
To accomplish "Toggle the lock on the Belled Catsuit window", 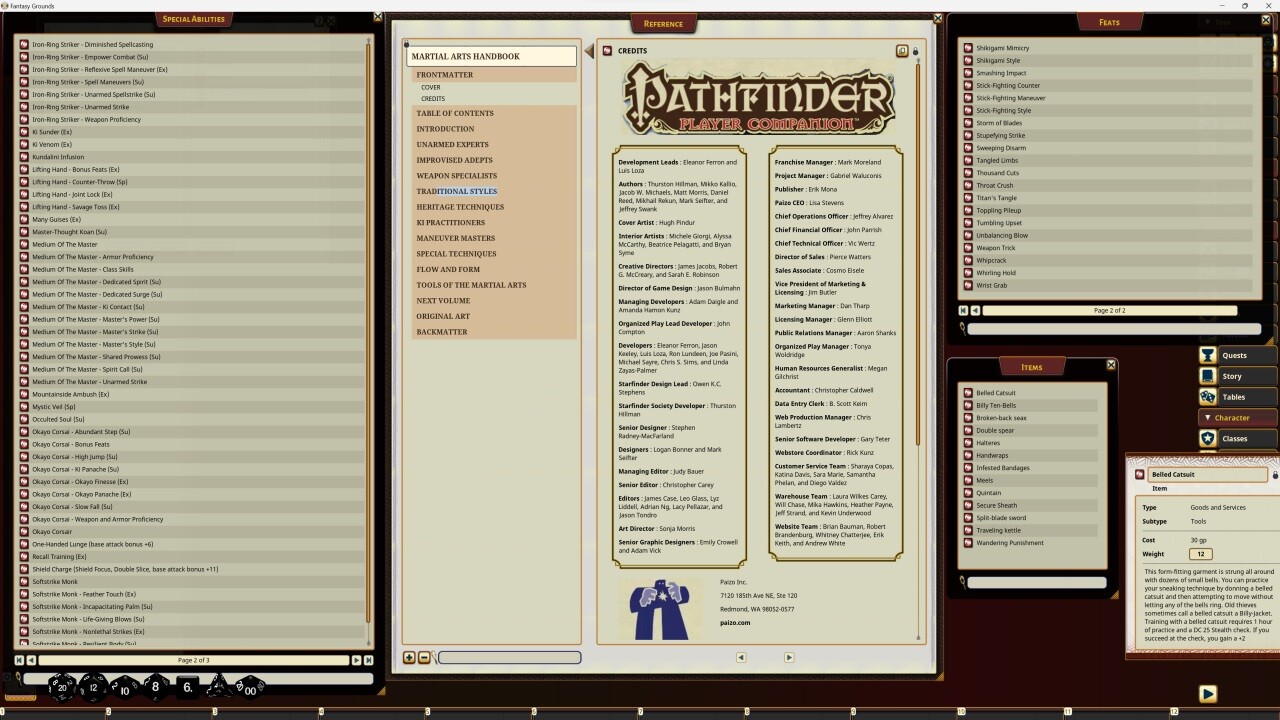I will point(1274,475).
